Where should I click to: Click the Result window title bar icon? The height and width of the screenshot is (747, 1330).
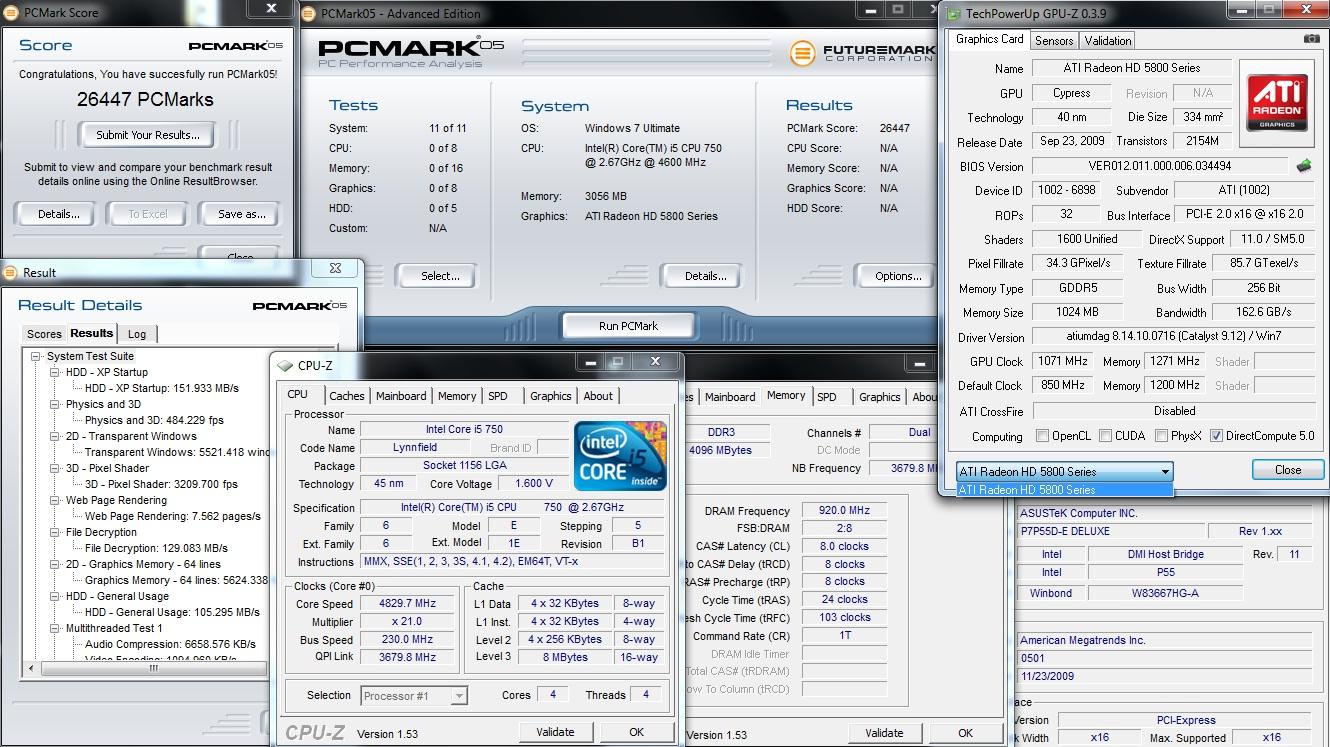click(x=10, y=272)
